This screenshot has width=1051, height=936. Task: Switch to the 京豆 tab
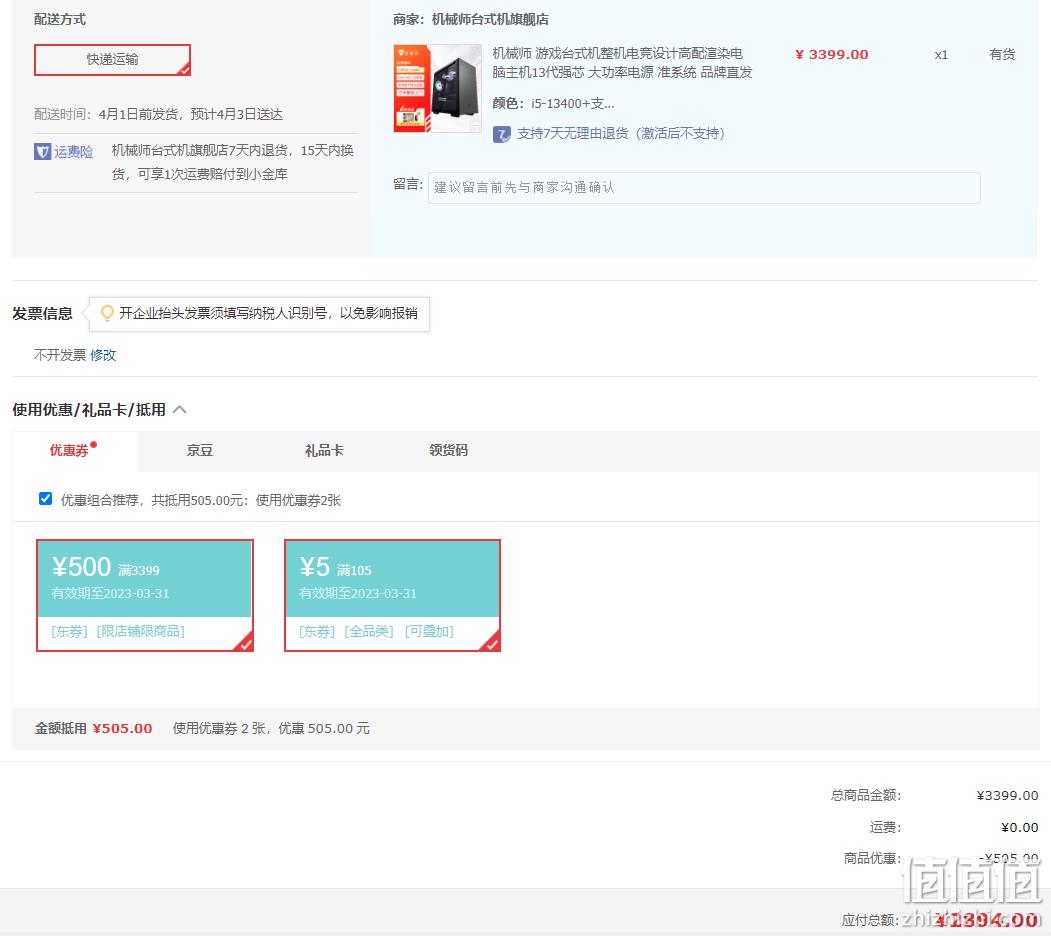pos(199,451)
